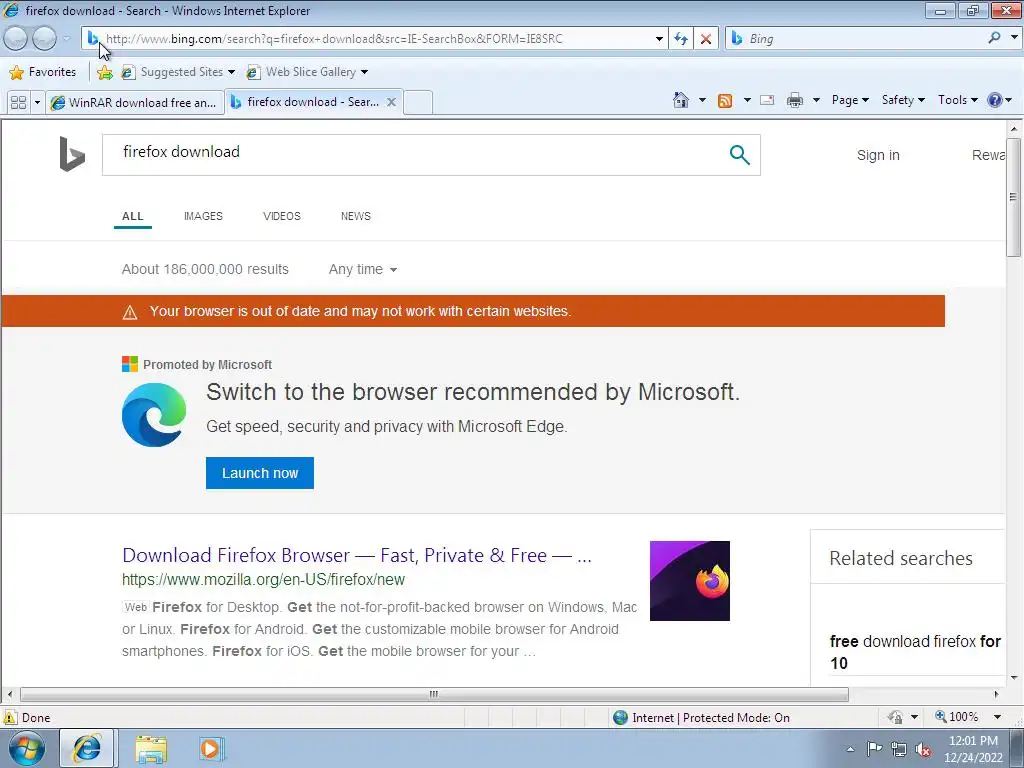Click the Back navigation button
The height and width of the screenshot is (768, 1024).
[16, 39]
